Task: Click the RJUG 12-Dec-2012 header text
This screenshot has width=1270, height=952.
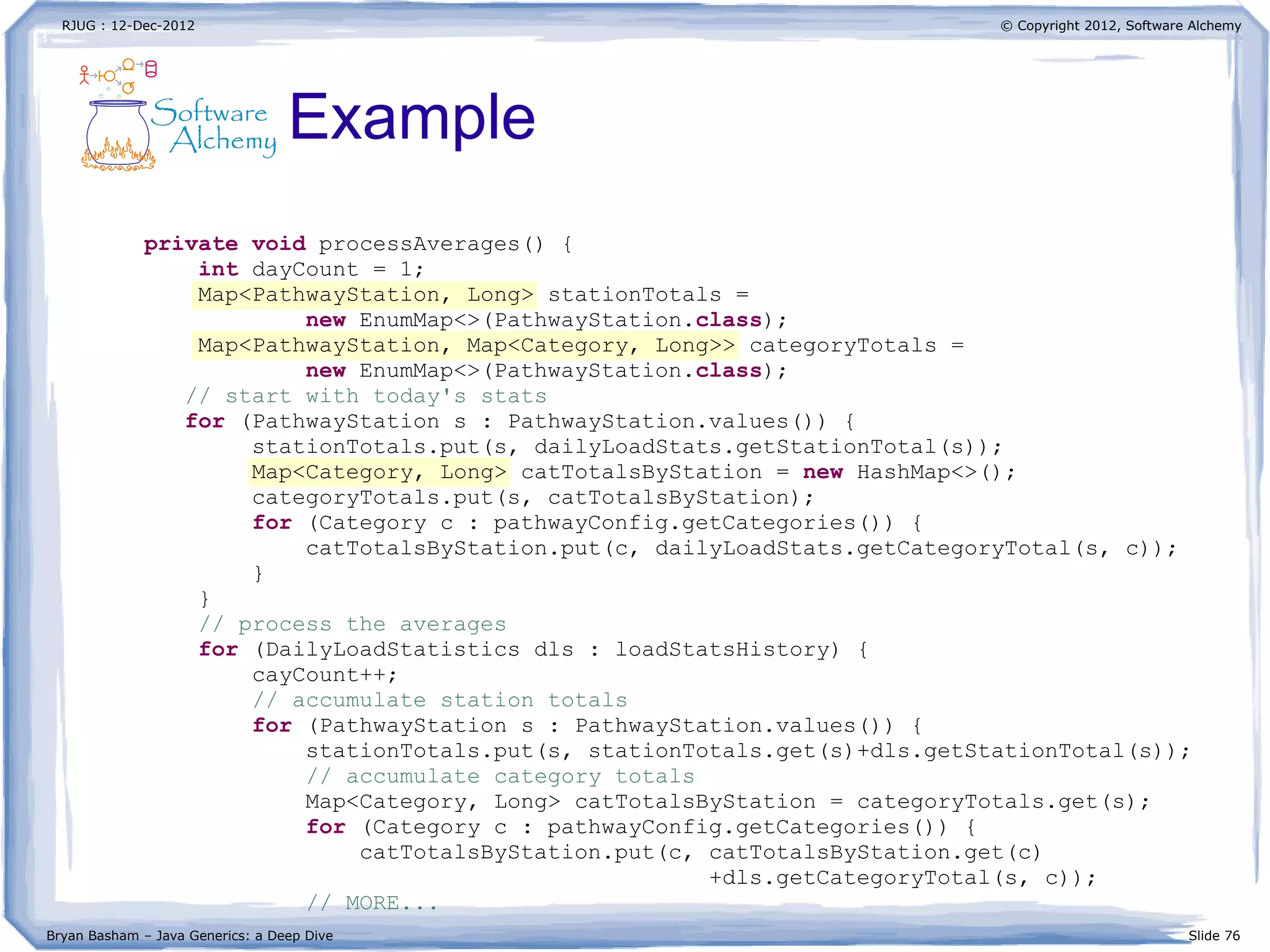Action: click(x=128, y=25)
